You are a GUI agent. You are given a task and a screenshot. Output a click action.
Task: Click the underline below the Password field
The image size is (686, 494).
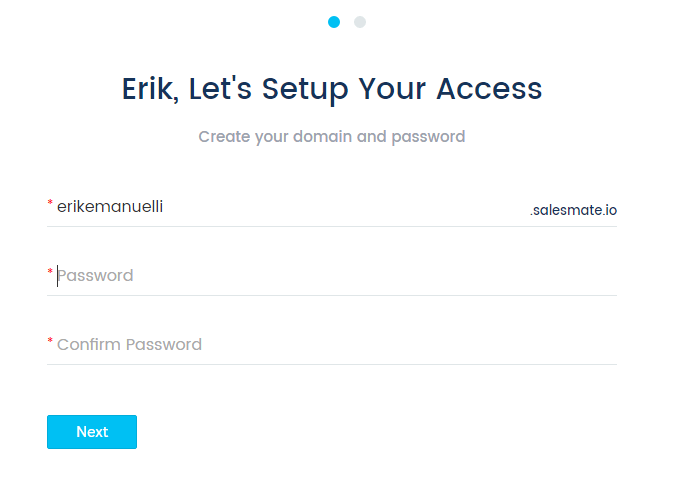[332, 295]
